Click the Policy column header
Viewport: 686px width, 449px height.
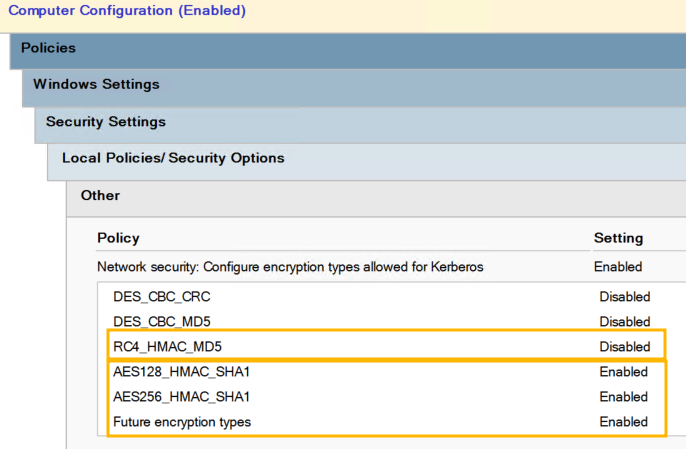(x=118, y=238)
